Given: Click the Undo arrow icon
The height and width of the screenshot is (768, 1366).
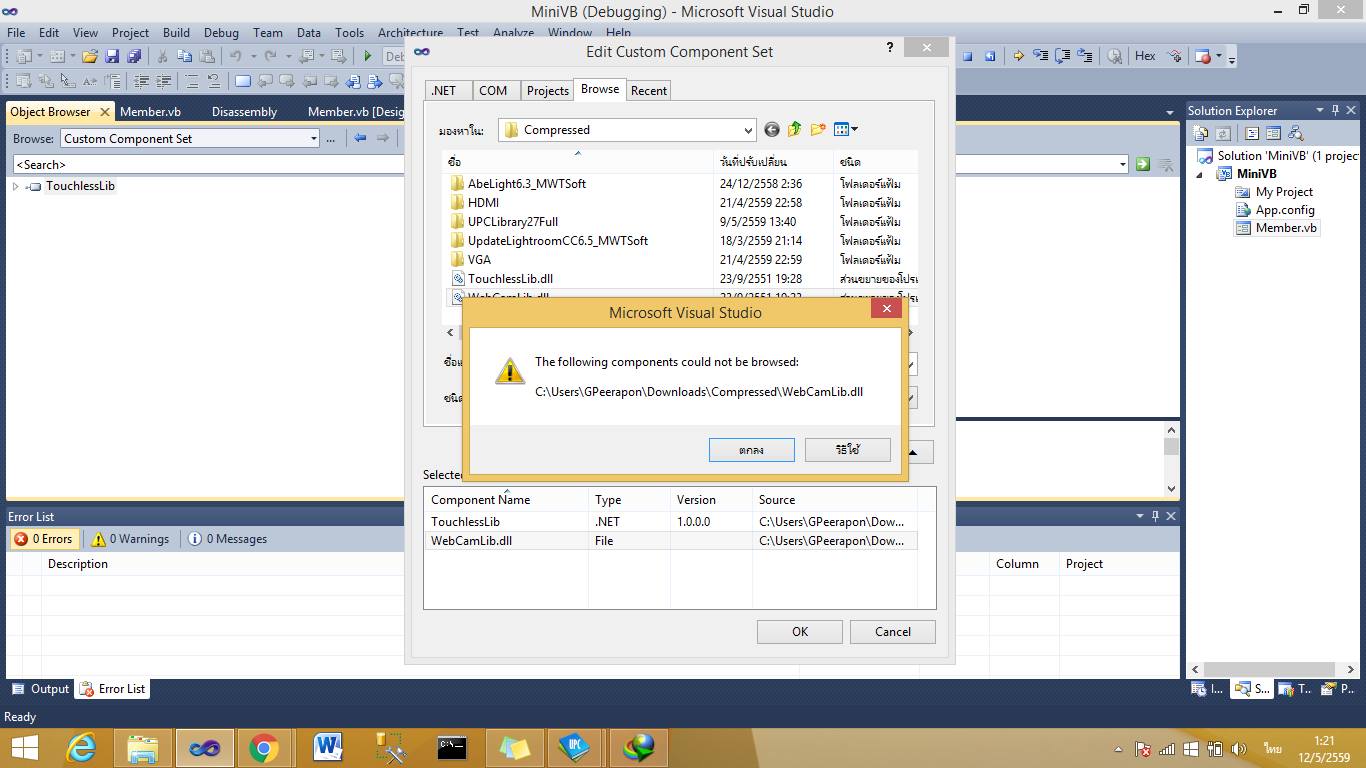Looking at the screenshot, I should [x=235, y=56].
